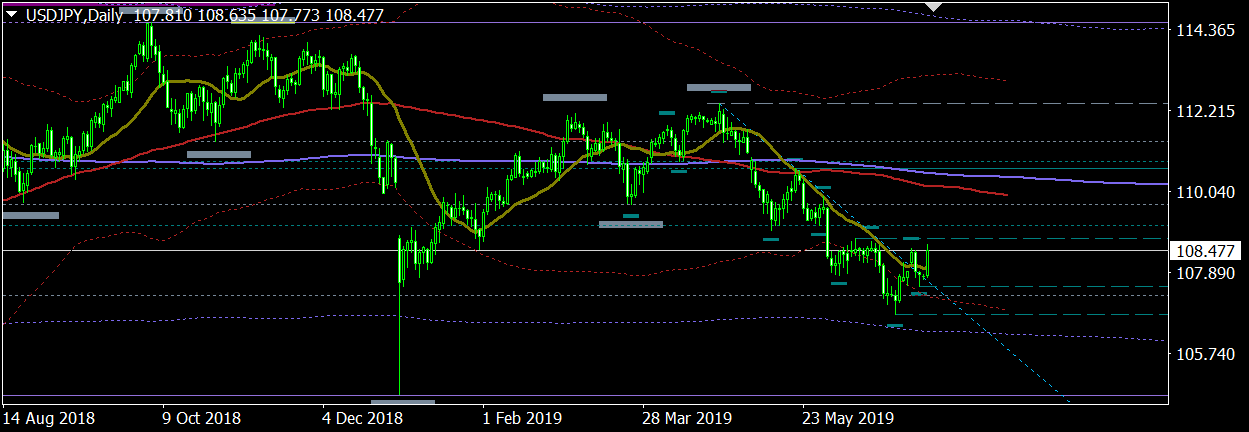This screenshot has height=432, width=1249.
Task: Click the 4 Dec 2018 date label
Action: (361, 417)
